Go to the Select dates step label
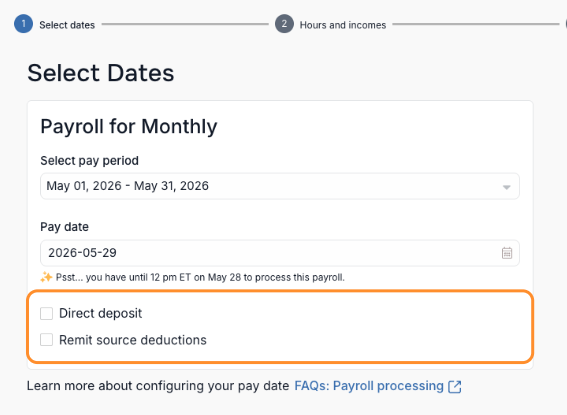Screen dimensions: 567x415 pyautogui.click(x=67, y=25)
